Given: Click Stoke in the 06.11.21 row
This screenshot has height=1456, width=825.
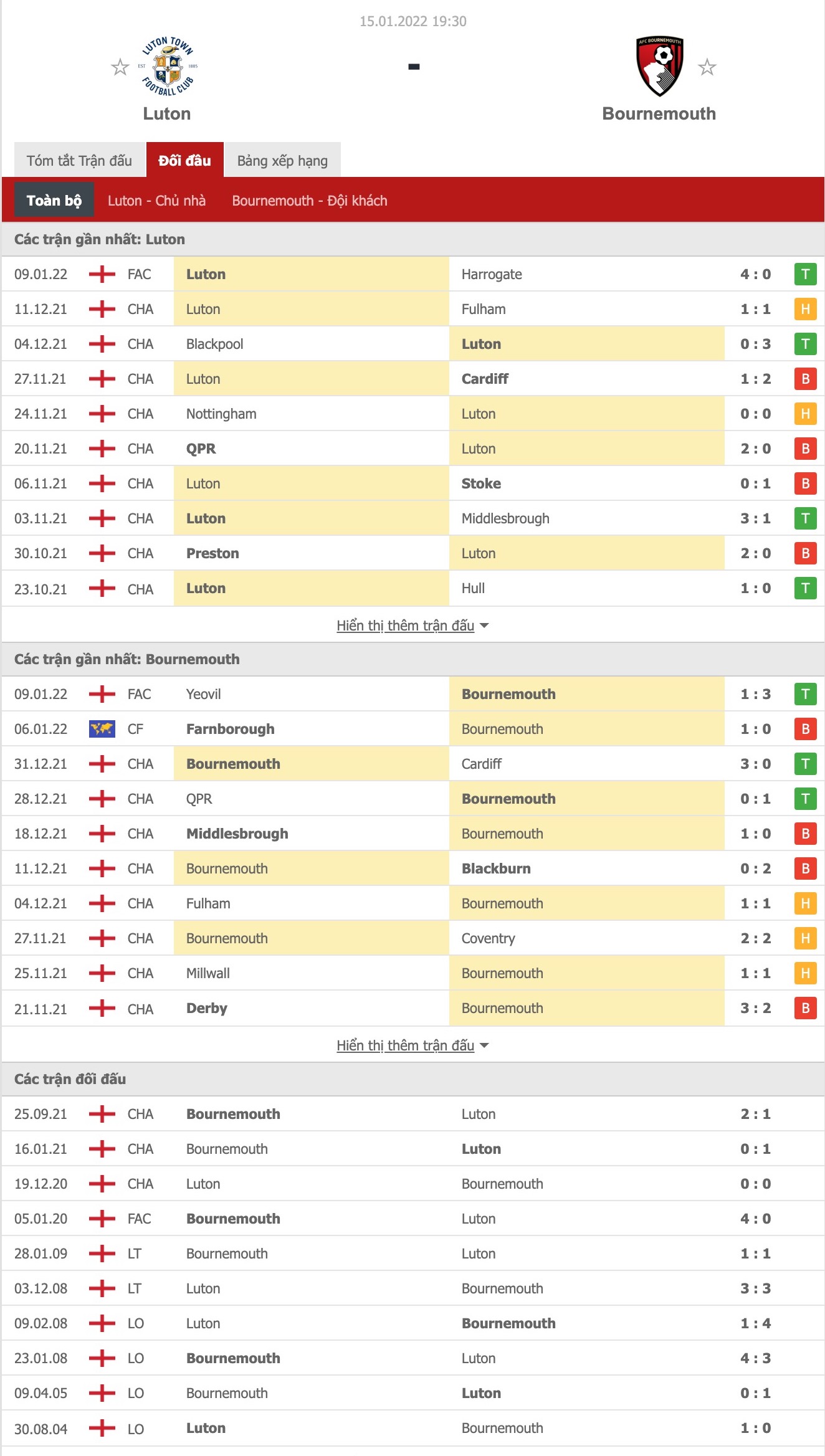Looking at the screenshot, I should 481,483.
